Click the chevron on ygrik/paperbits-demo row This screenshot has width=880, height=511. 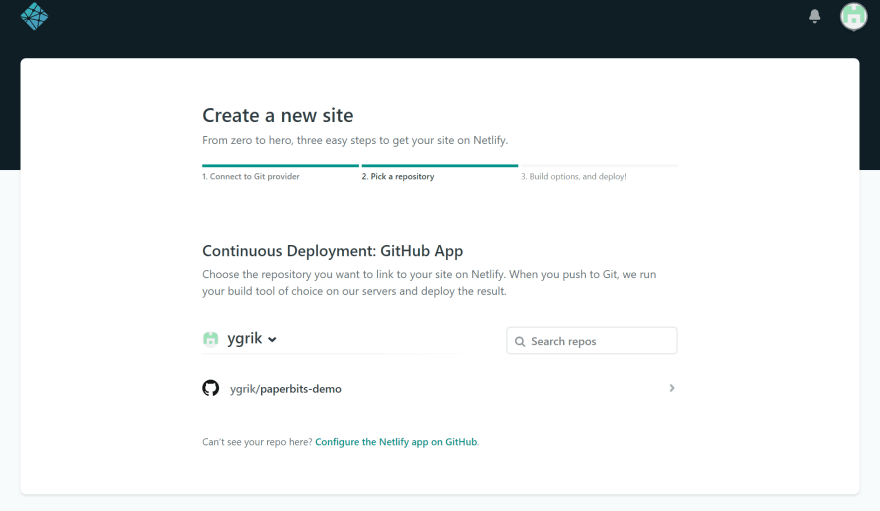pyautogui.click(x=671, y=388)
